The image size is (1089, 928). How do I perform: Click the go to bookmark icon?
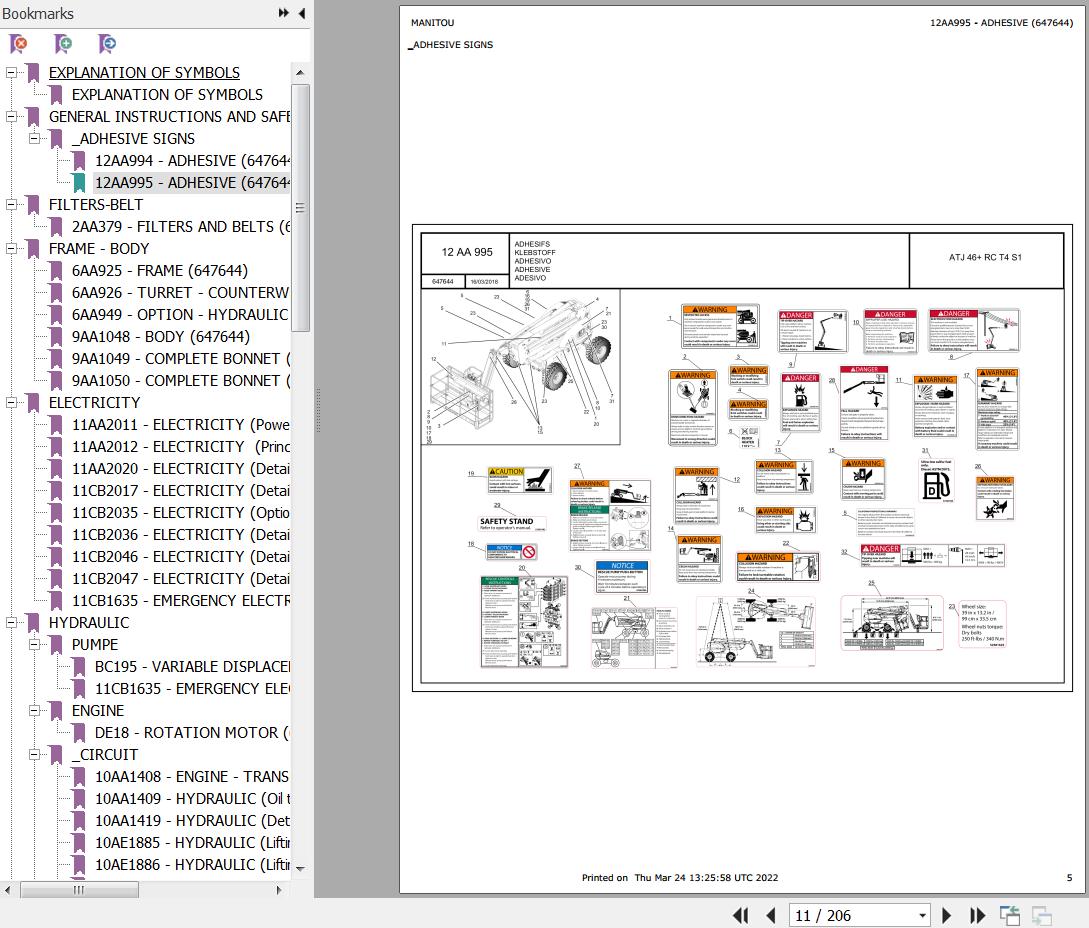[x=107, y=44]
